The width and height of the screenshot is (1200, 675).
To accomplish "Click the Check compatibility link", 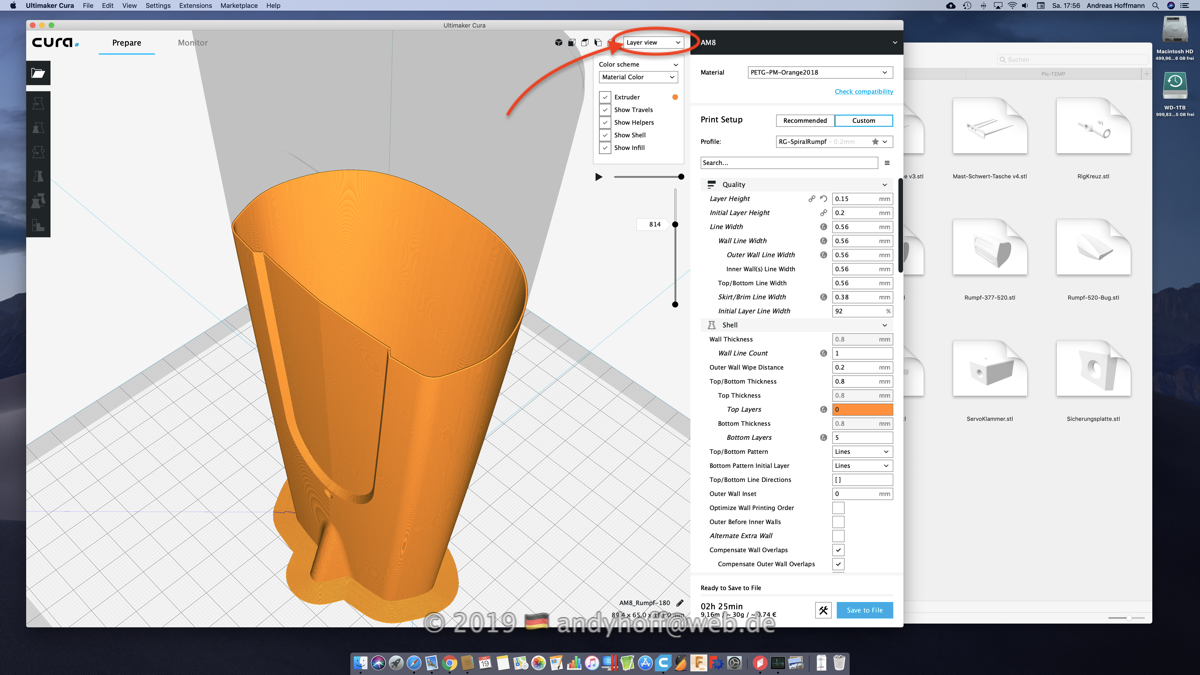I will coord(863,92).
